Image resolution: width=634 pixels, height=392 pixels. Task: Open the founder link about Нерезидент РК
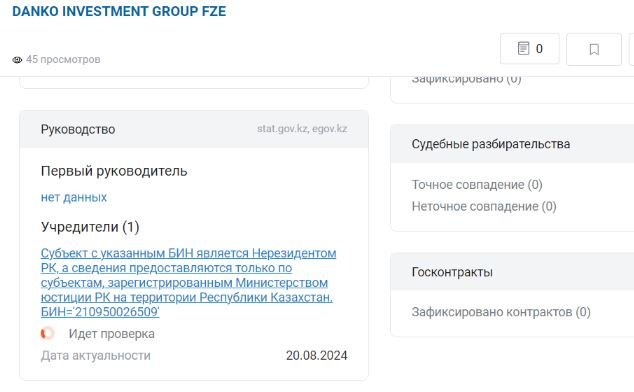[188, 282]
